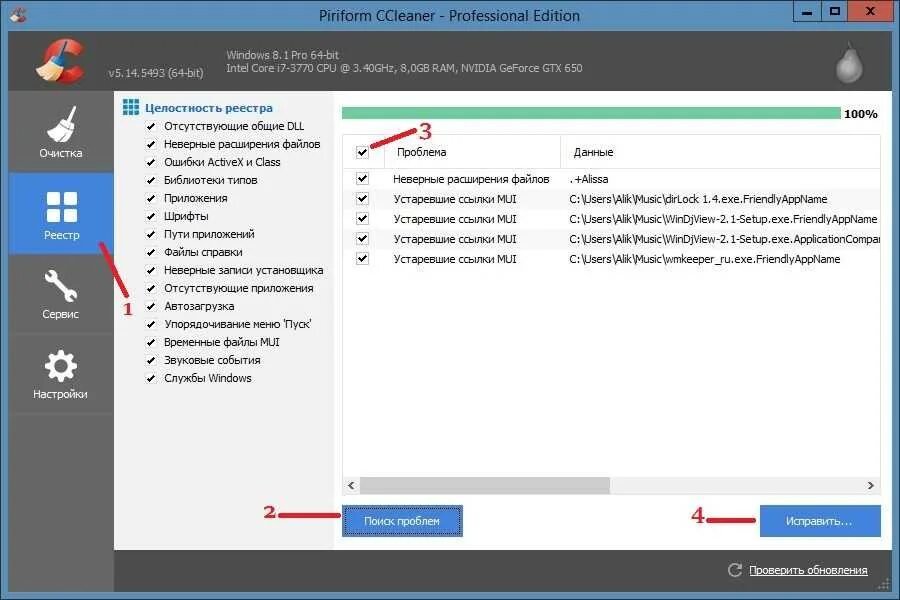Click the version v5.14.5493 text
The height and width of the screenshot is (600, 900).
(156, 73)
